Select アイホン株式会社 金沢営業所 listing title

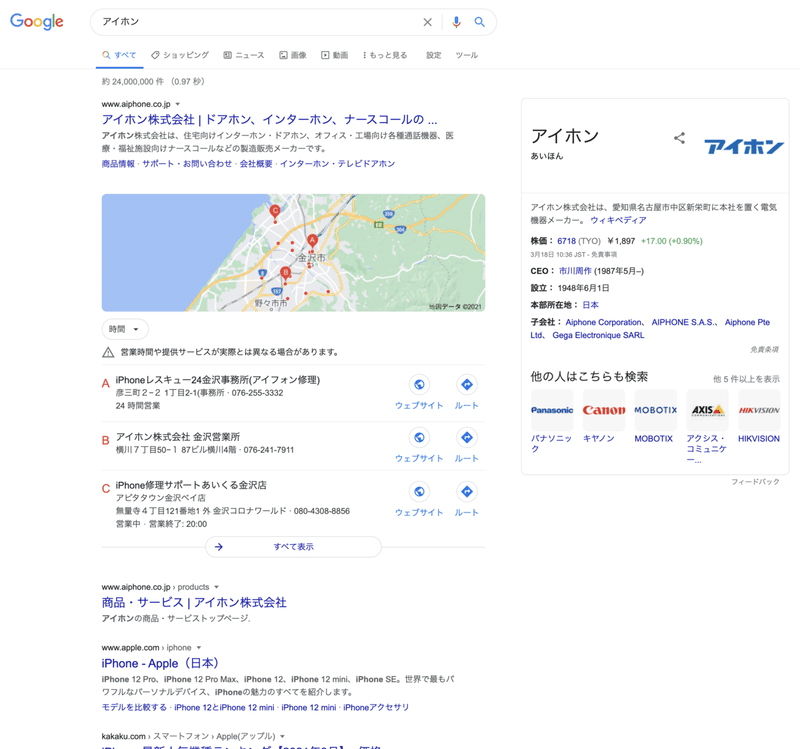178,437
